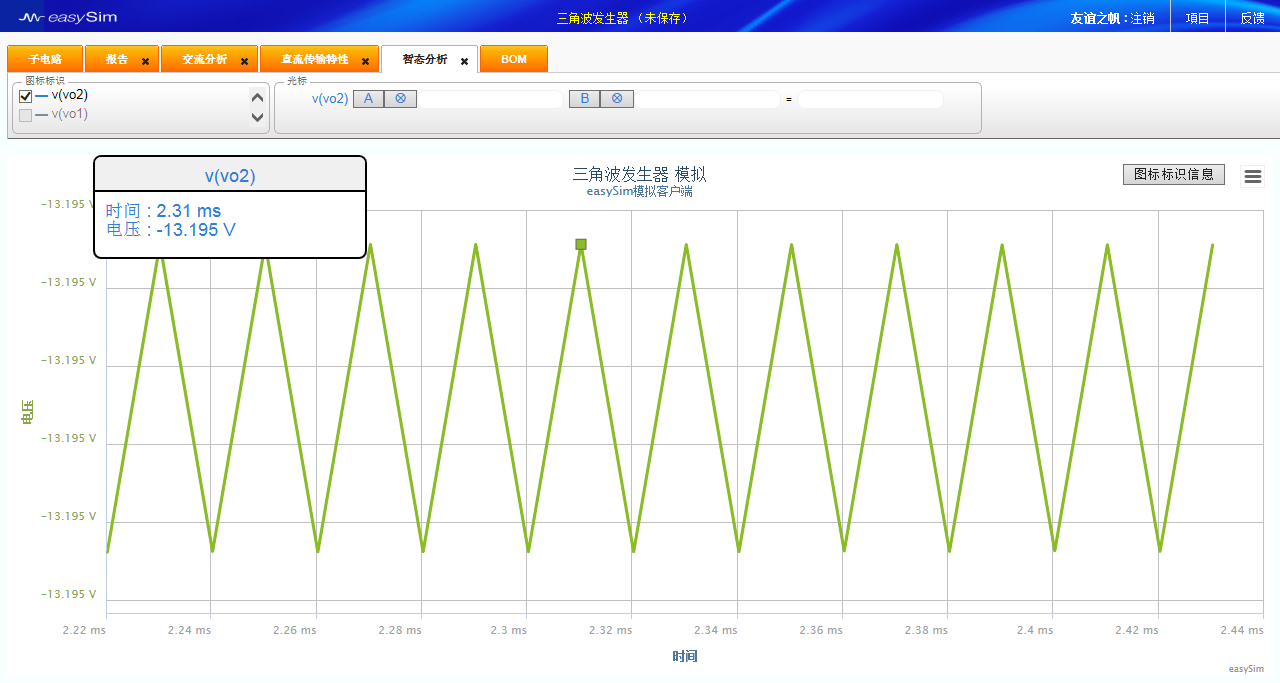Viewport: 1280px width, 683px height.
Task: Switch to the 报告 tab
Action: [117, 59]
